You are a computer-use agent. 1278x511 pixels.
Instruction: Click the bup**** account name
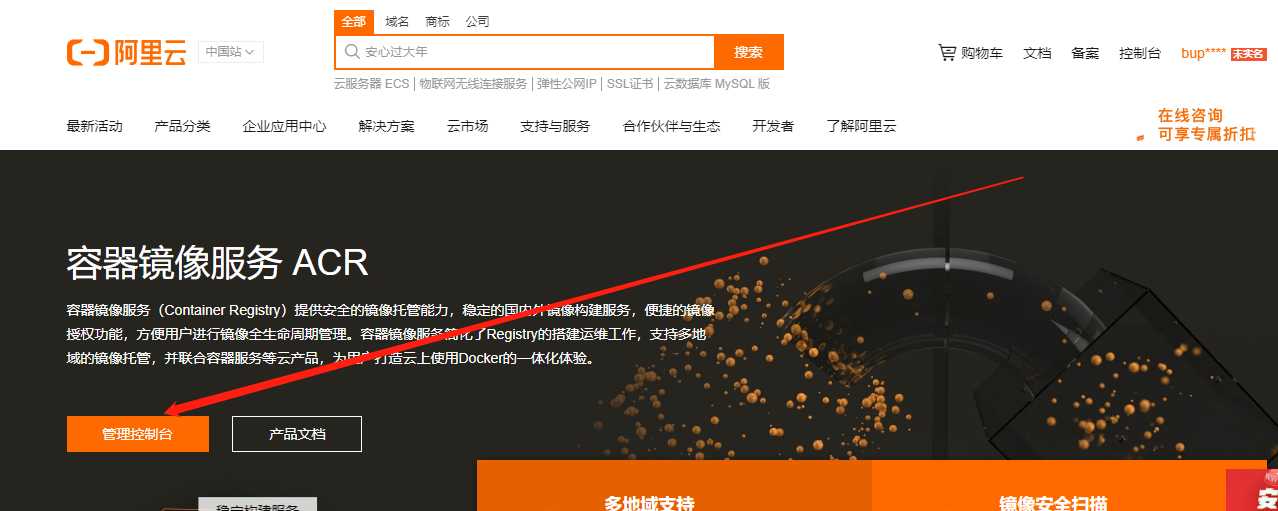coord(1203,53)
